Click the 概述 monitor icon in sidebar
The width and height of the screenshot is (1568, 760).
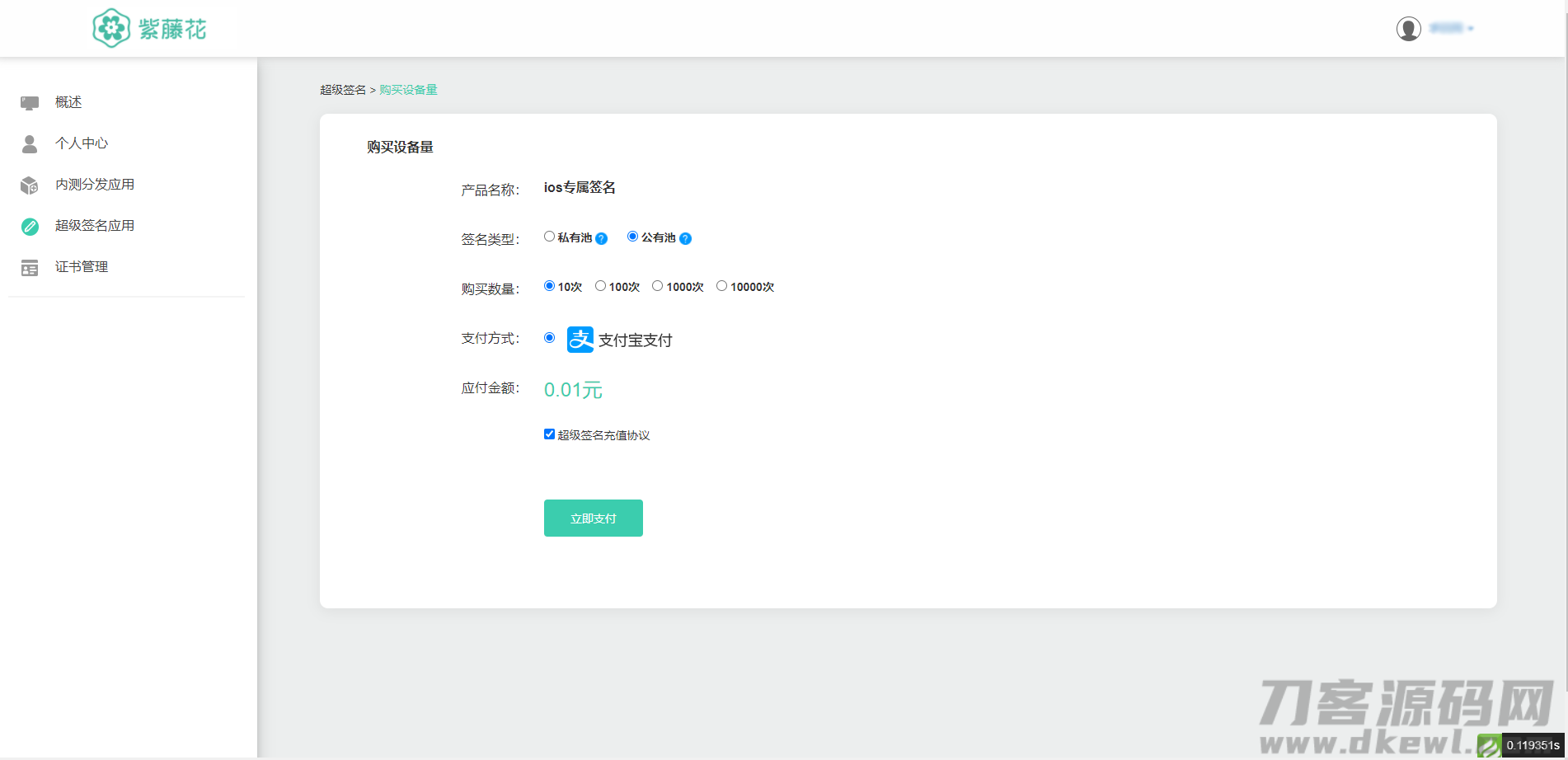click(30, 103)
